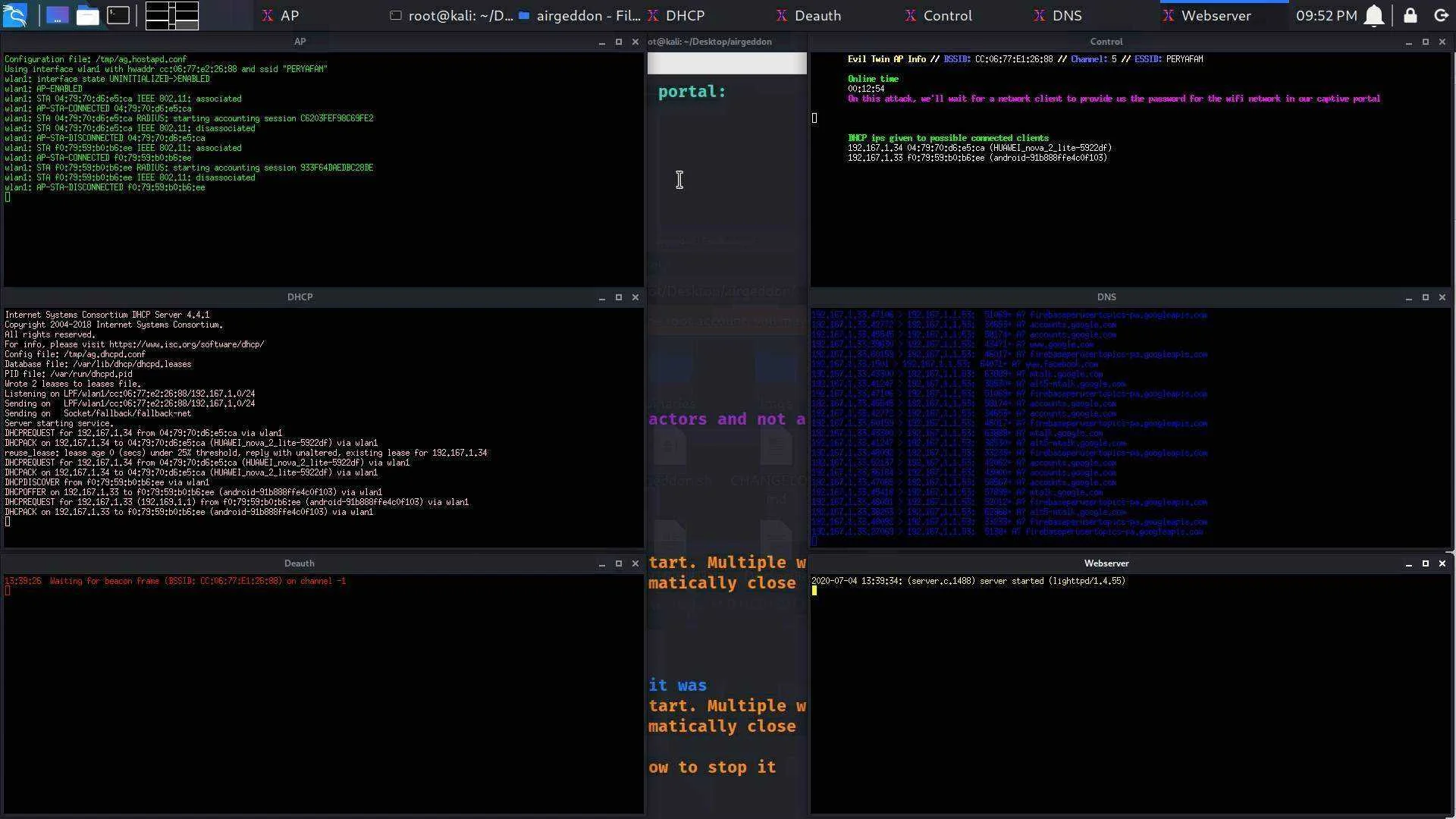Close the DNS window

(x=1442, y=297)
